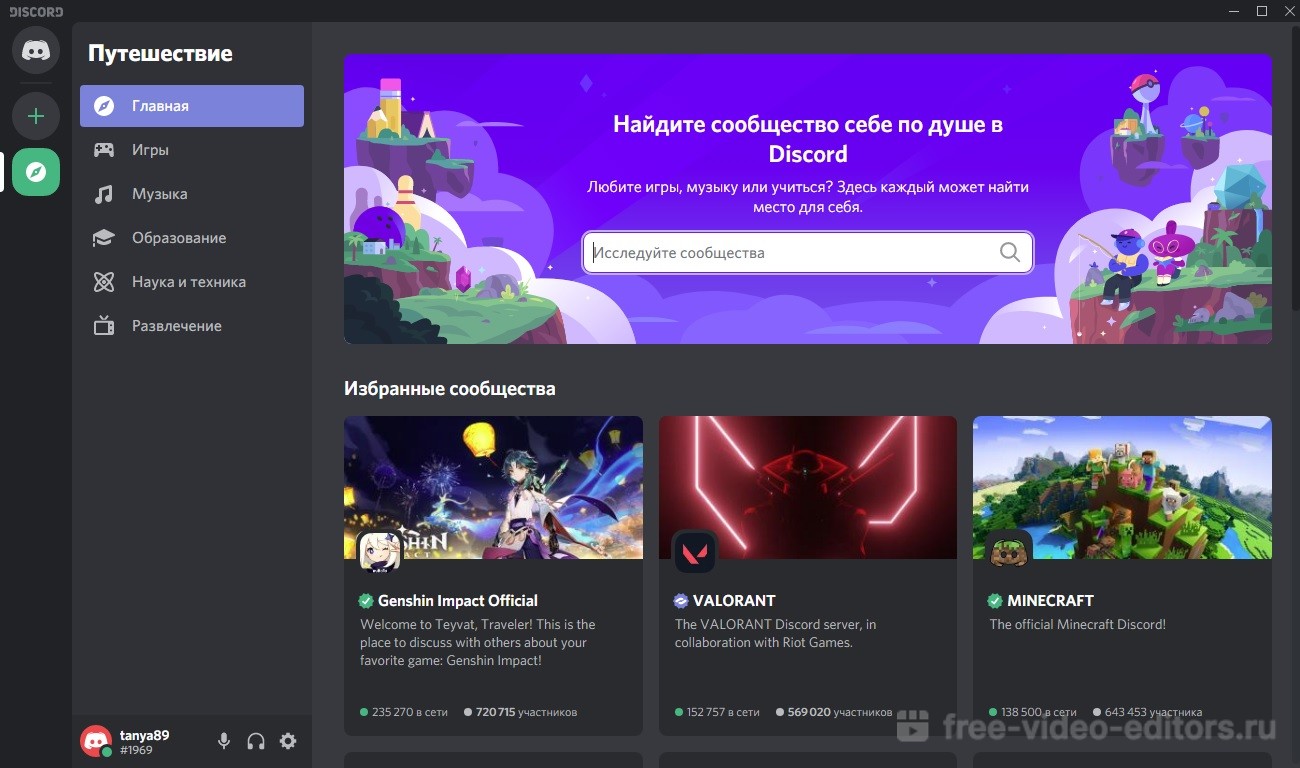Open Главная category tab
Image resolution: width=1300 pixels, height=768 pixels.
pos(192,106)
